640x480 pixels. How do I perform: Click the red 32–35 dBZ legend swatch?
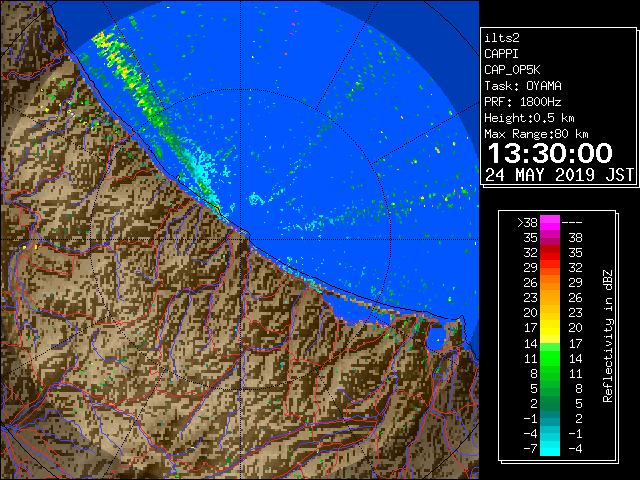[x=550, y=253]
